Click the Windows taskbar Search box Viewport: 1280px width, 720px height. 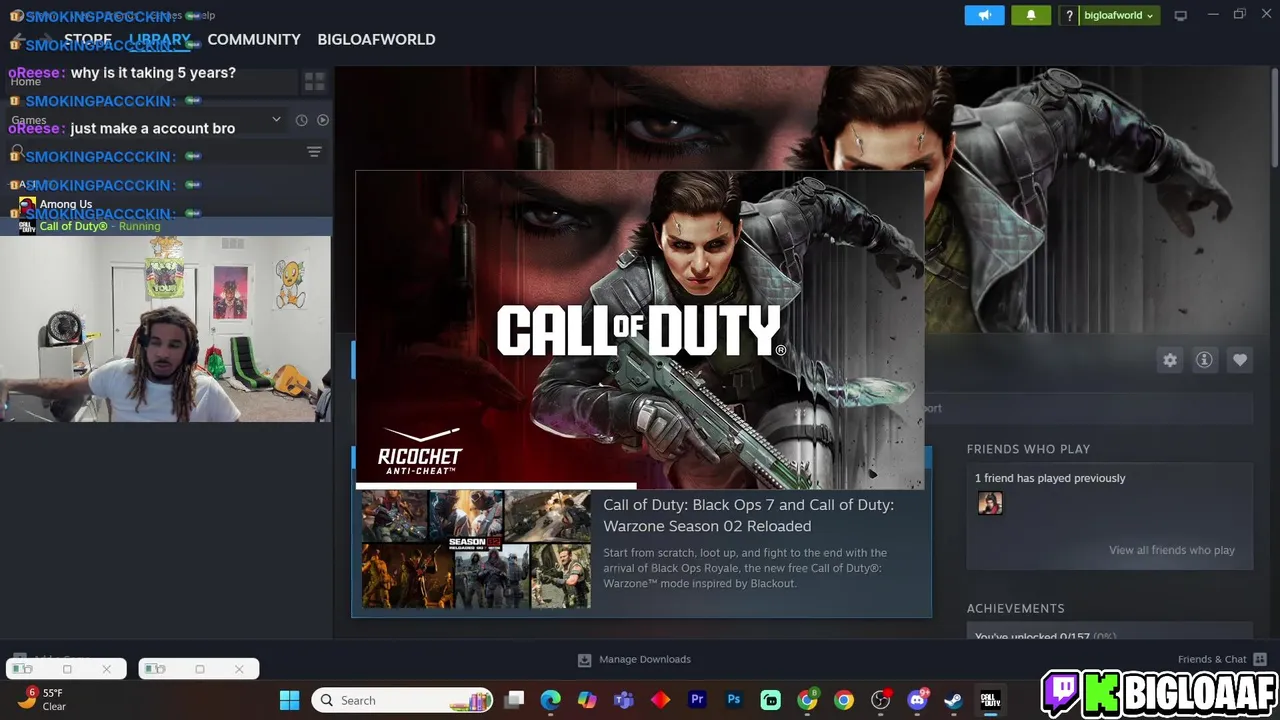click(403, 700)
